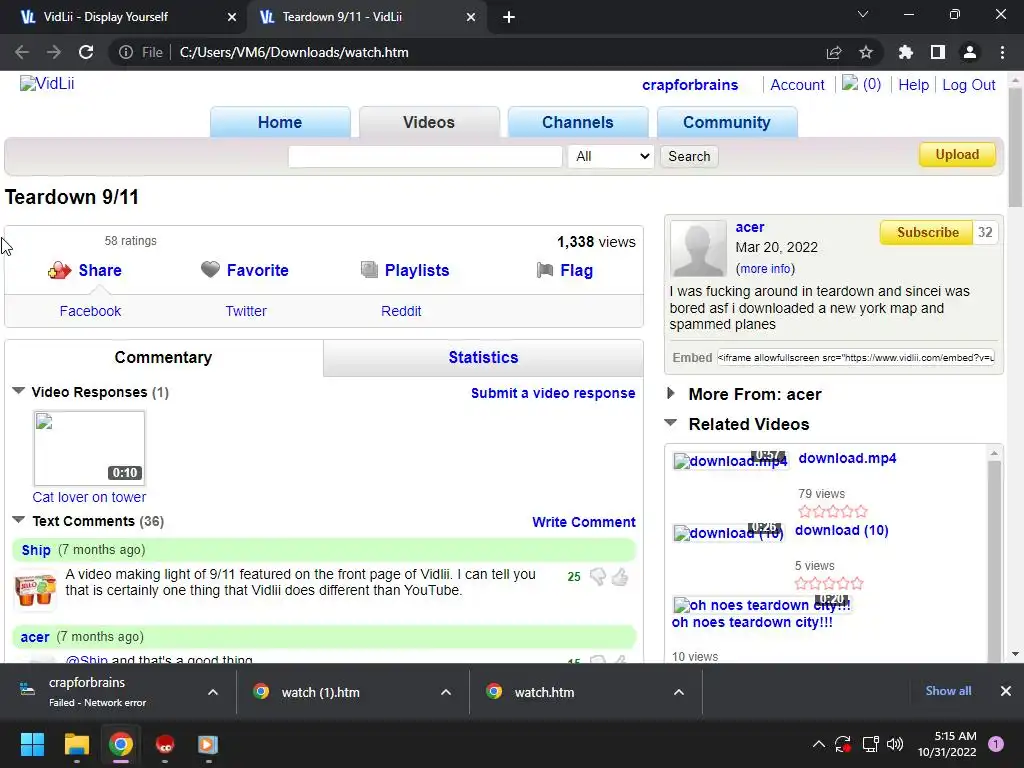Image resolution: width=1024 pixels, height=768 pixels.
Task: Click the VidLii logo image
Action: pos(47,84)
